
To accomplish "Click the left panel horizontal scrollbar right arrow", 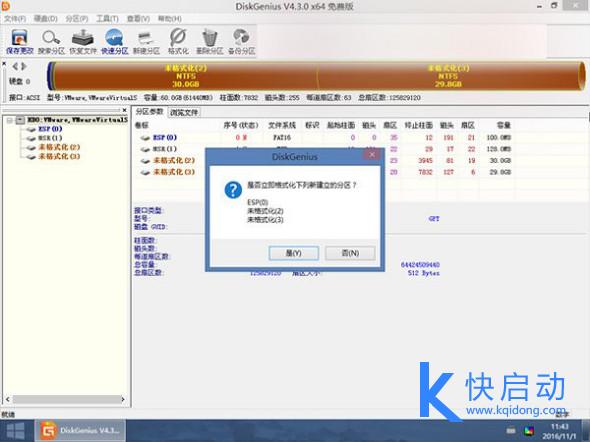I will pos(123,399).
